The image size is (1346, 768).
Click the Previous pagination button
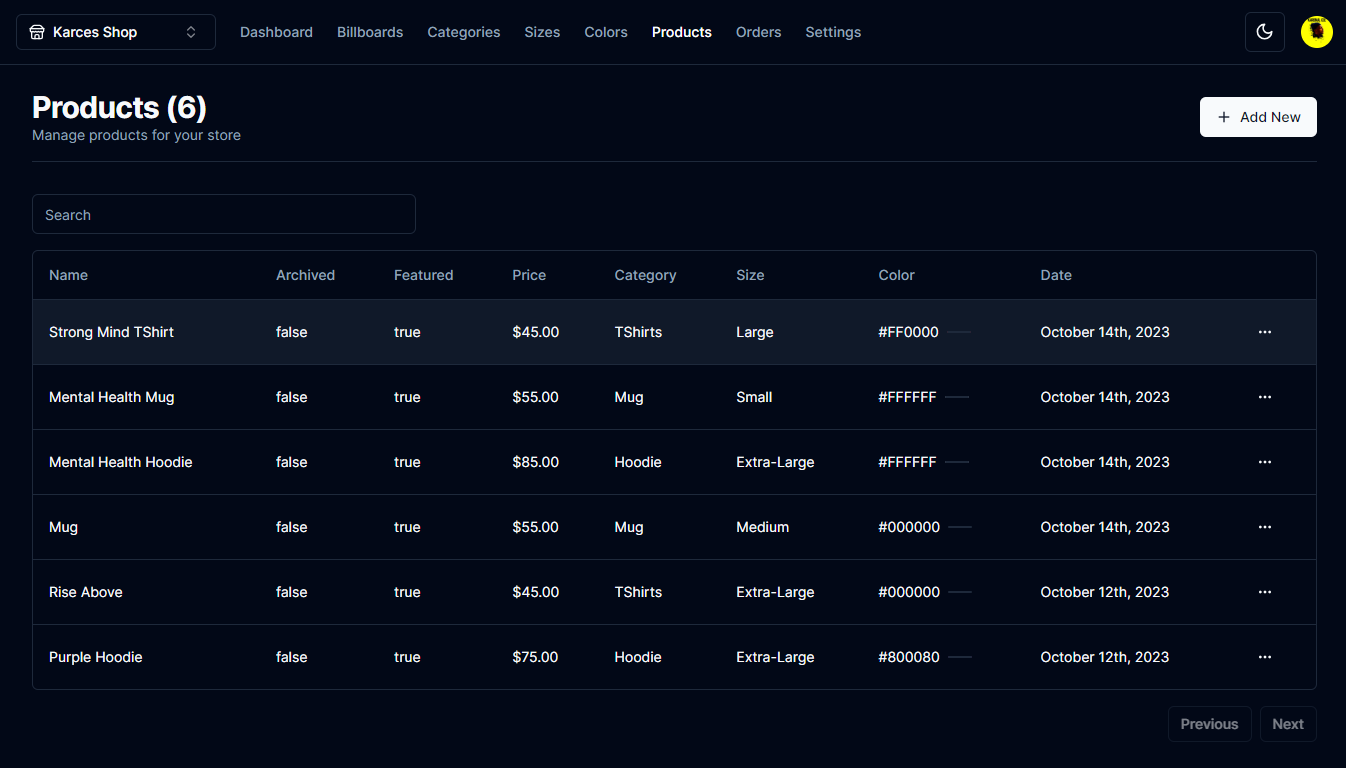click(1209, 723)
